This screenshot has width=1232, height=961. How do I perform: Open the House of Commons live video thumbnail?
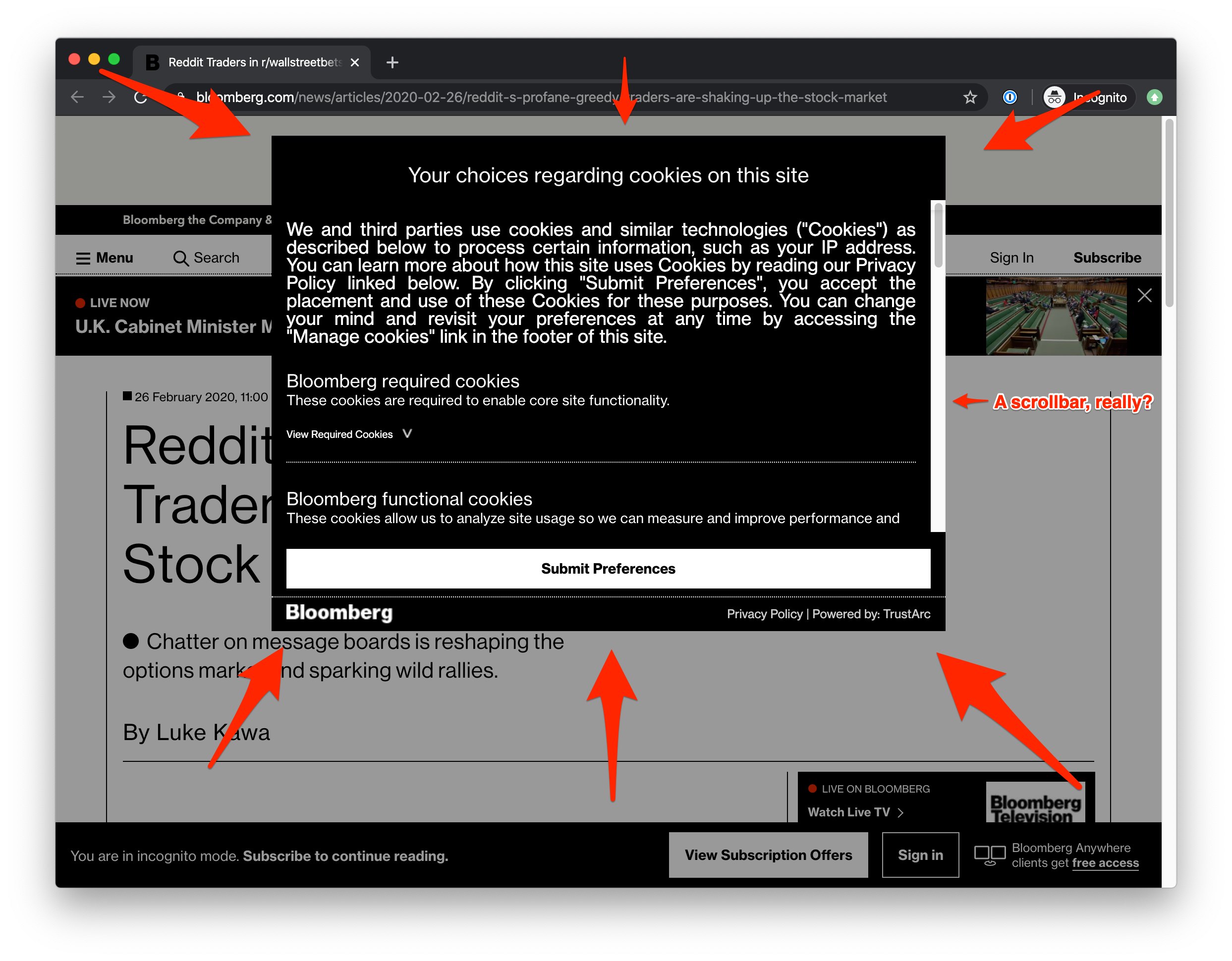click(1056, 316)
